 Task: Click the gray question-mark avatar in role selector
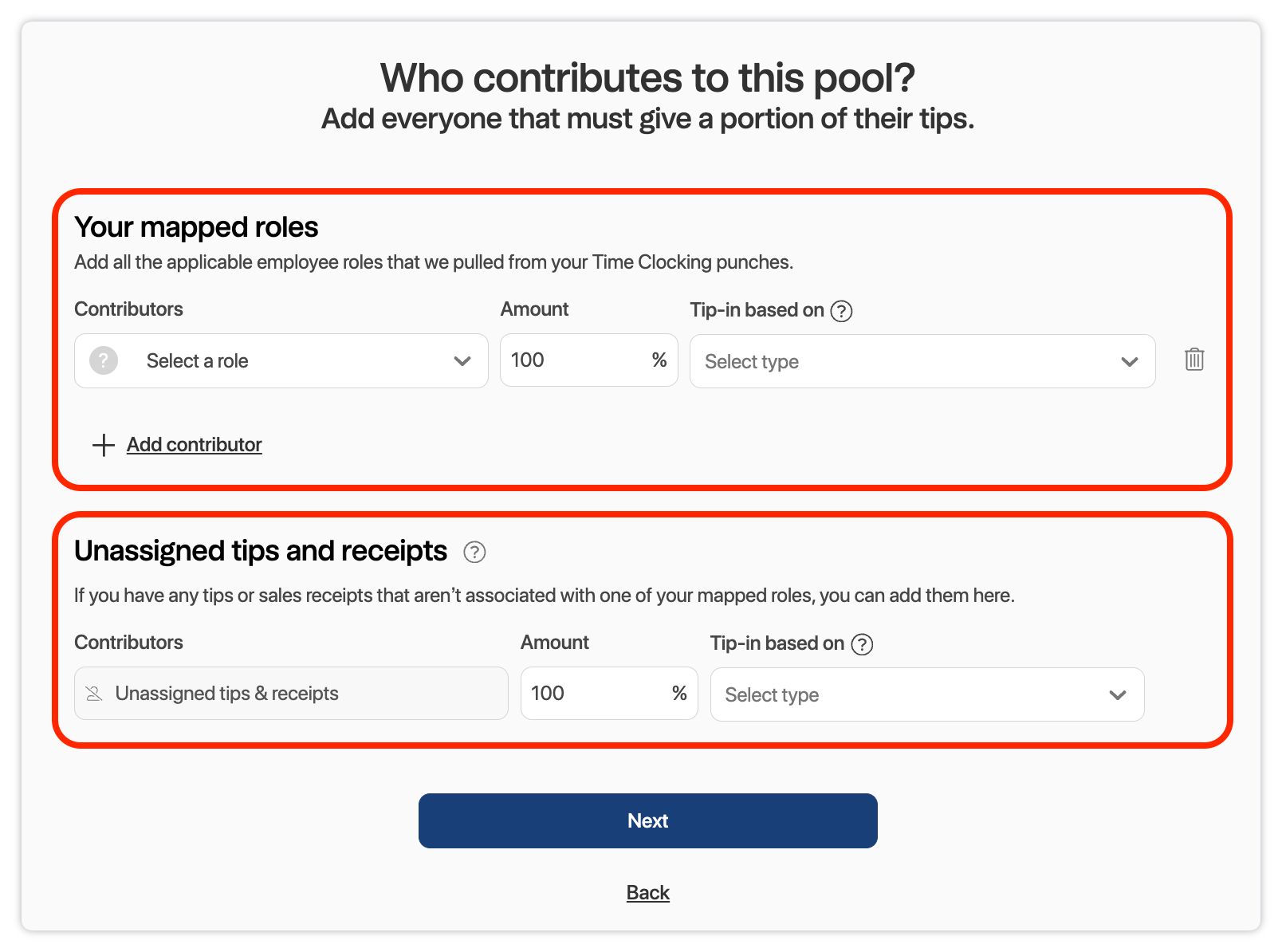coord(104,360)
